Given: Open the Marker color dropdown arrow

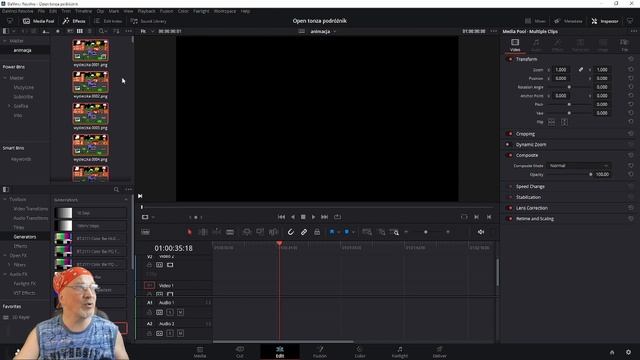Looking at the screenshot, I should [x=353, y=232].
